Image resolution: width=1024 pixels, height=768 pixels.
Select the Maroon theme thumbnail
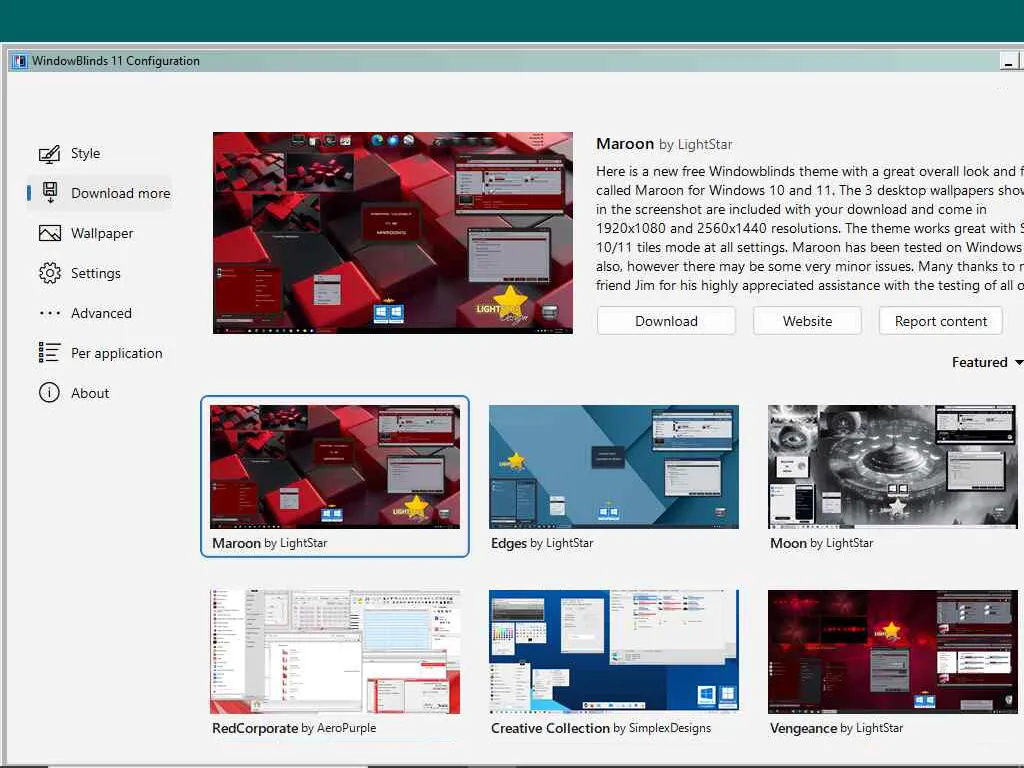pos(334,466)
